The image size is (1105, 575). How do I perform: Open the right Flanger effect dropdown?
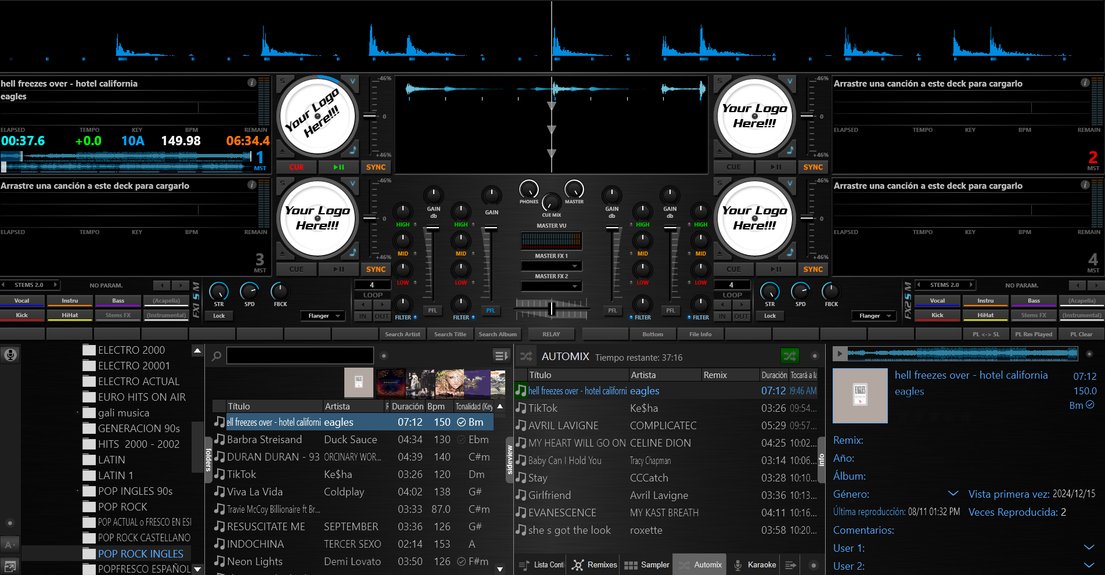pos(873,316)
